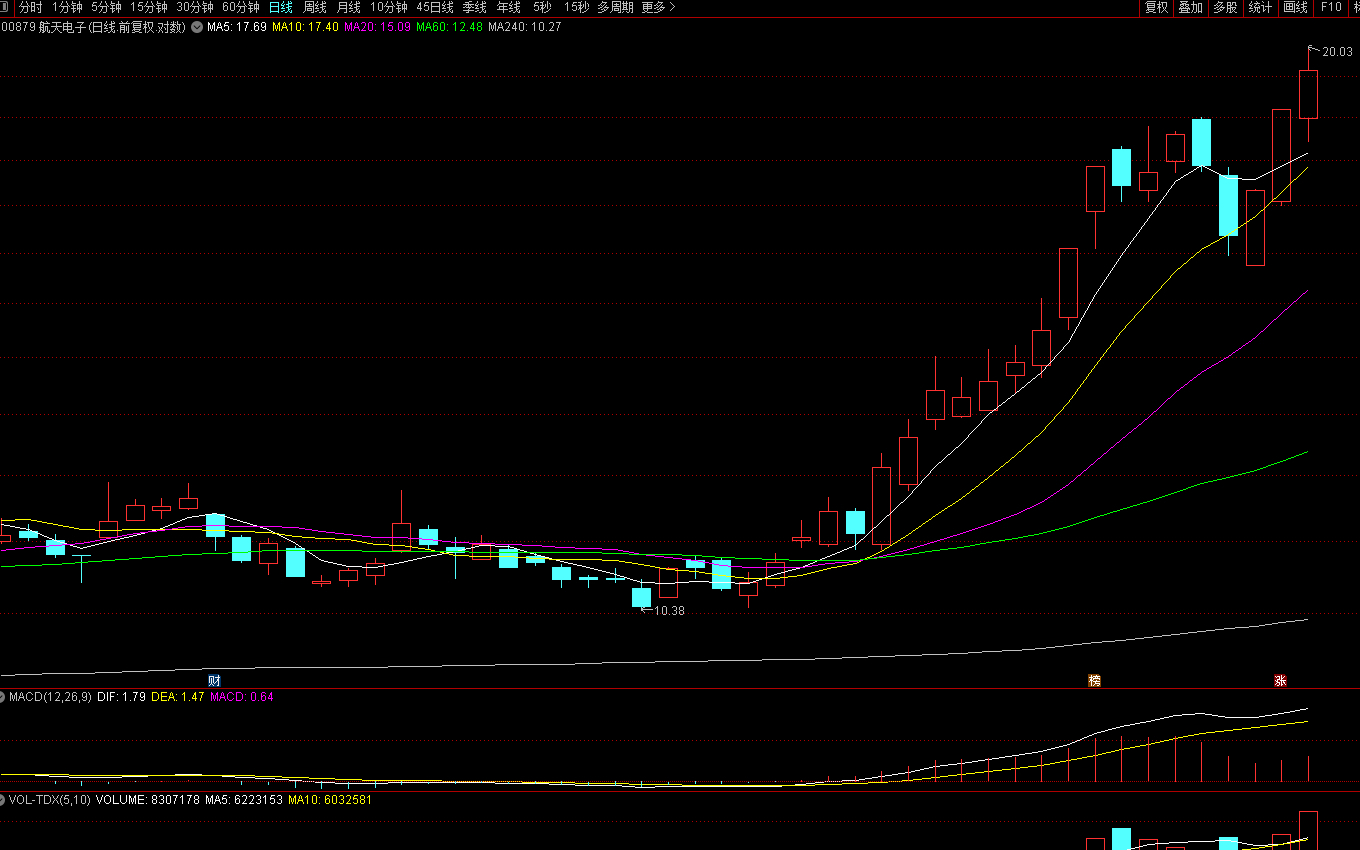The height and width of the screenshot is (850, 1360).
Task: Open F10 company information
Action: click(x=1331, y=7)
